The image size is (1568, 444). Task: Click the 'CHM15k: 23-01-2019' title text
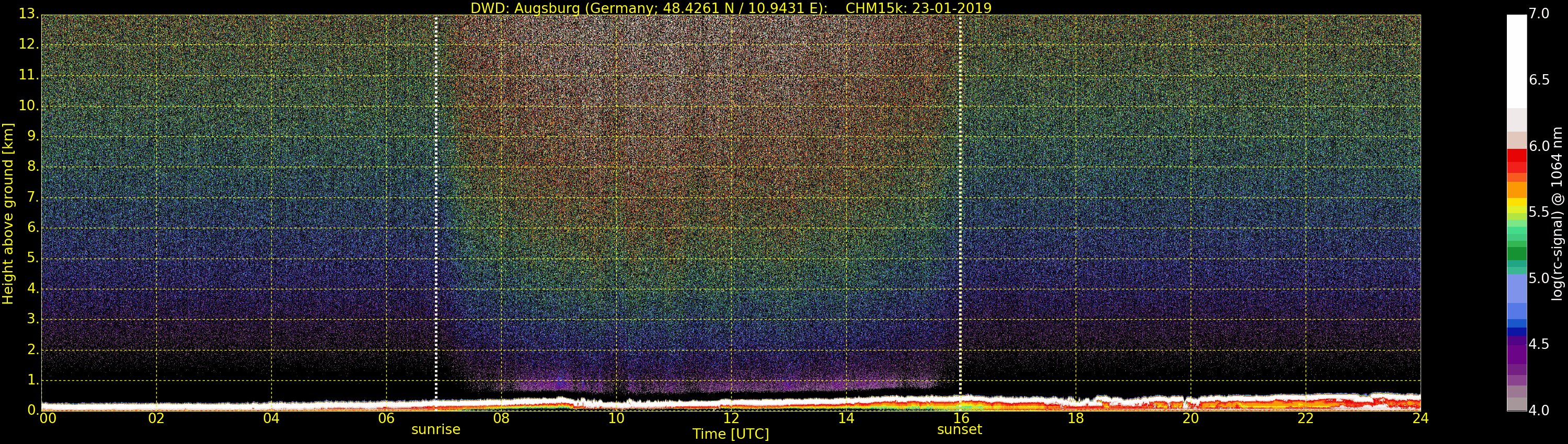pos(918,8)
